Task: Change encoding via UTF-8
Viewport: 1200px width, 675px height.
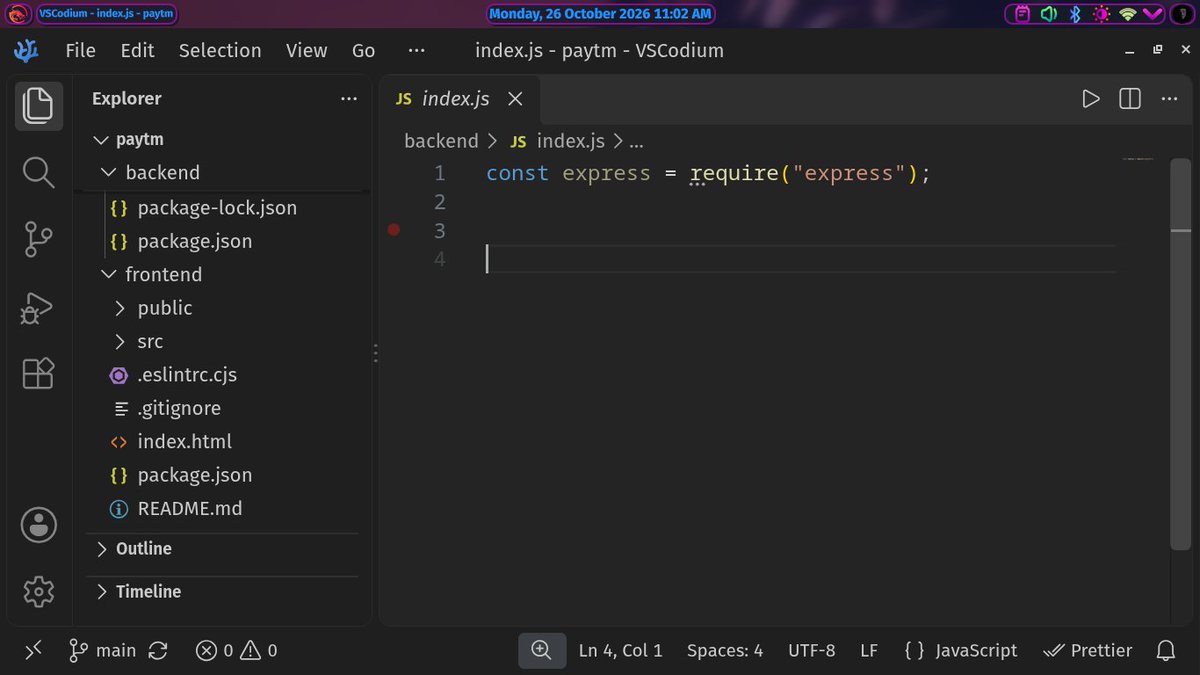Action: coord(812,650)
